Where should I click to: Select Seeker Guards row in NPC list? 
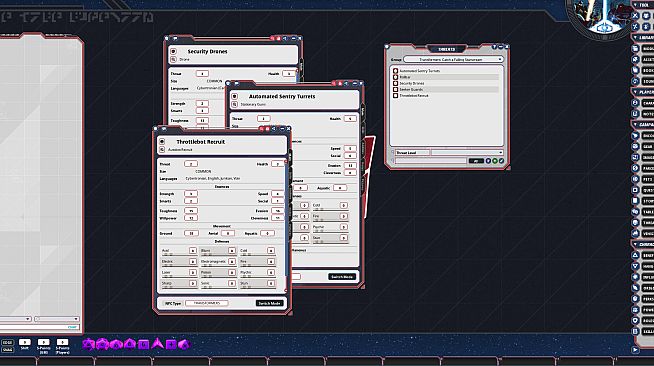446,90
